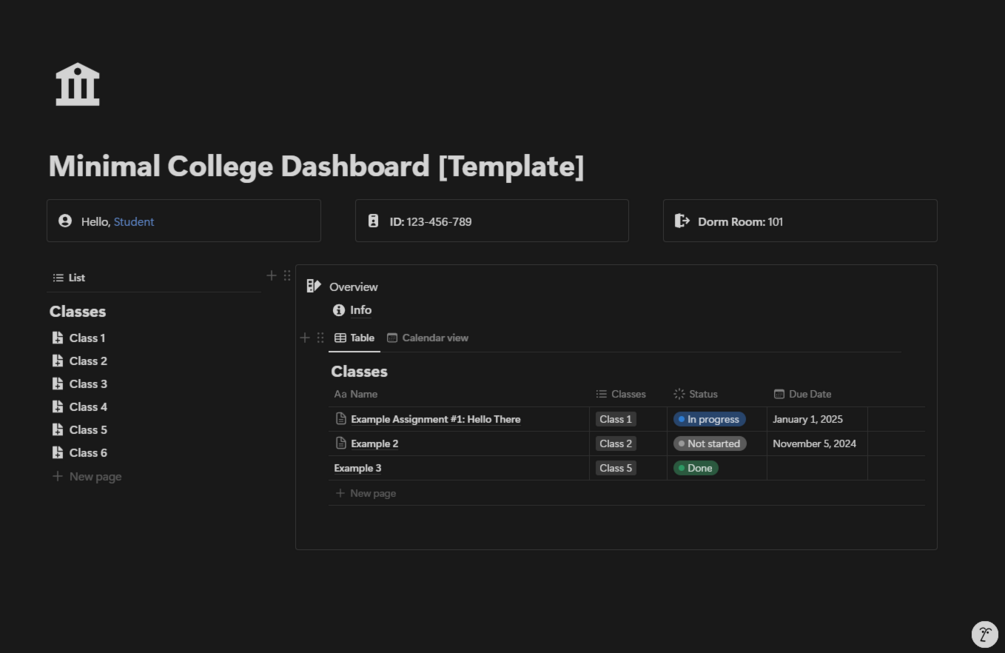This screenshot has width=1005, height=653.
Task: Click the ID badge icon
Action: pos(373,221)
